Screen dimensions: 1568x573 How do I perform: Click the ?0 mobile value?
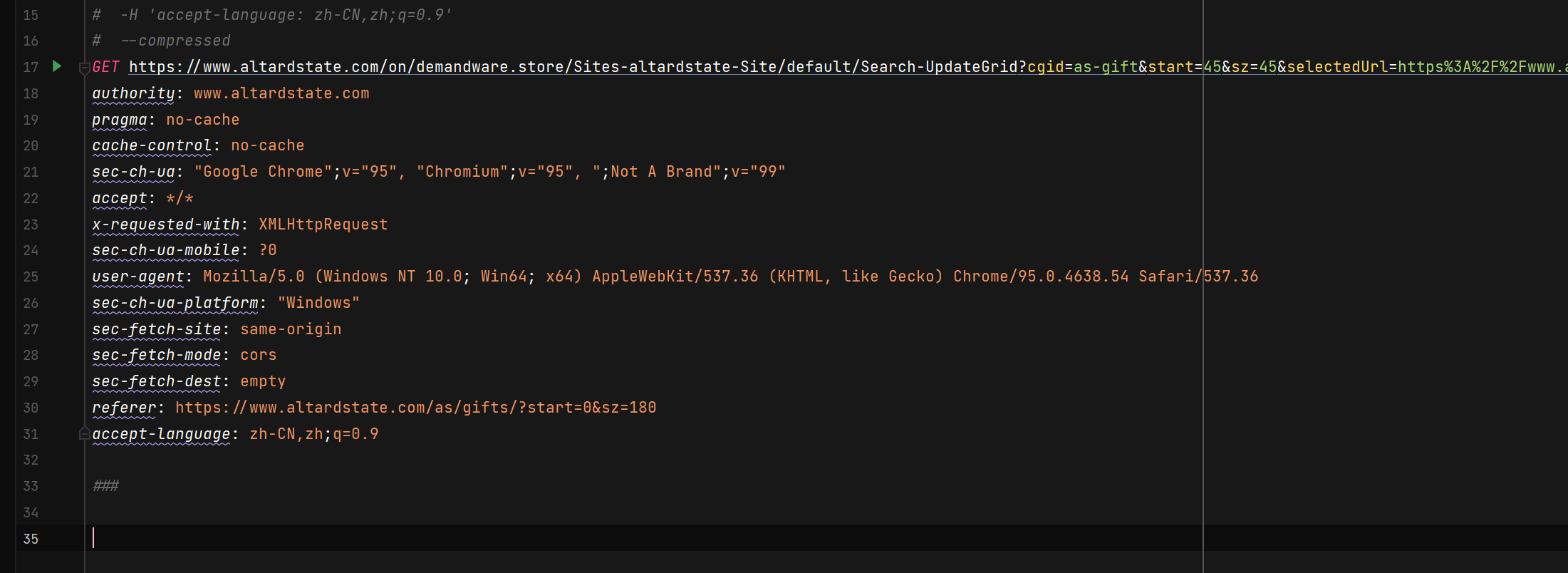268,250
